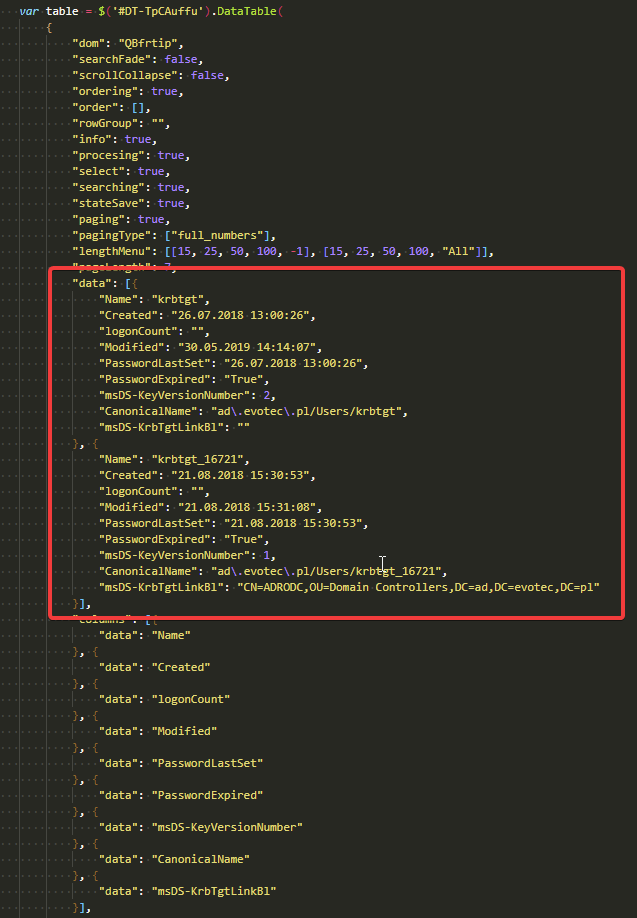This screenshot has width=637, height=918.
Task: Click the Created value of the krbtgt_16721 record
Action: tap(240, 475)
